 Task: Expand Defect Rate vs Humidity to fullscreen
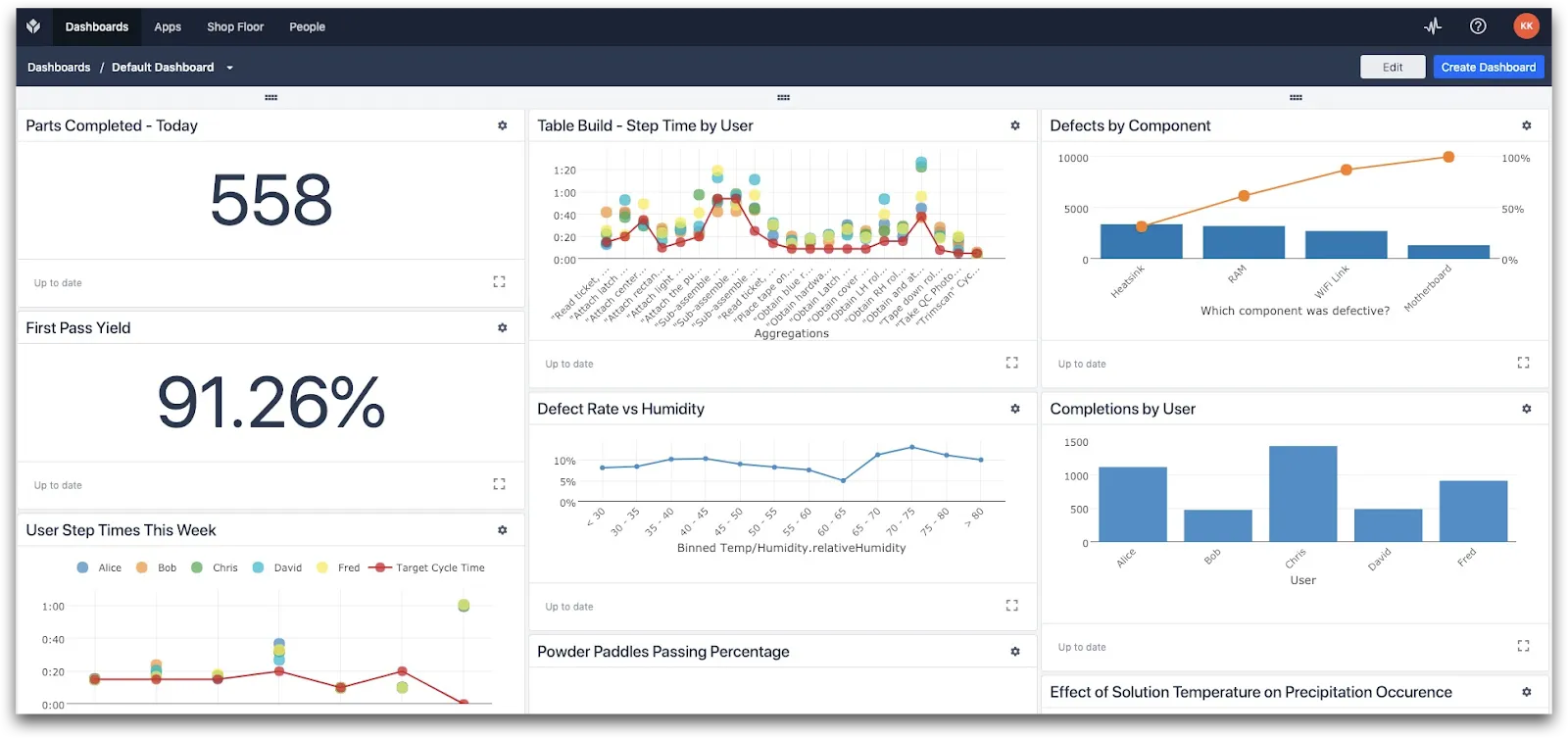(1012, 606)
